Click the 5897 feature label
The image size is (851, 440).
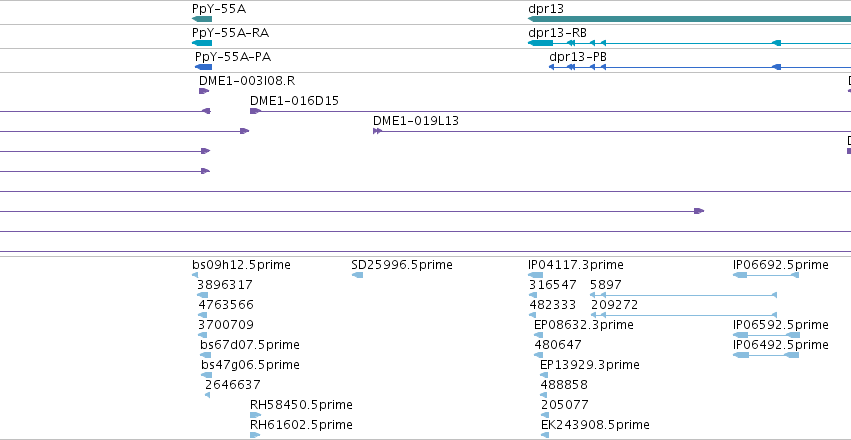(606, 285)
